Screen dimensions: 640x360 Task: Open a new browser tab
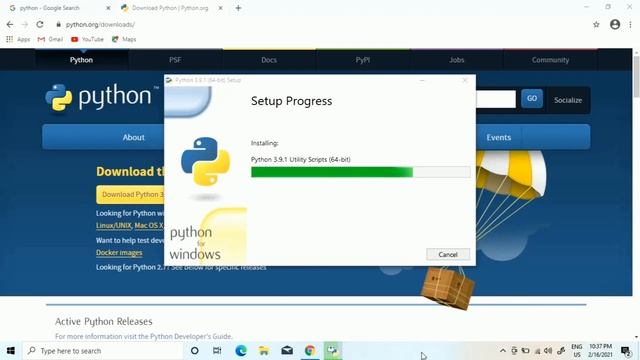pos(238,8)
